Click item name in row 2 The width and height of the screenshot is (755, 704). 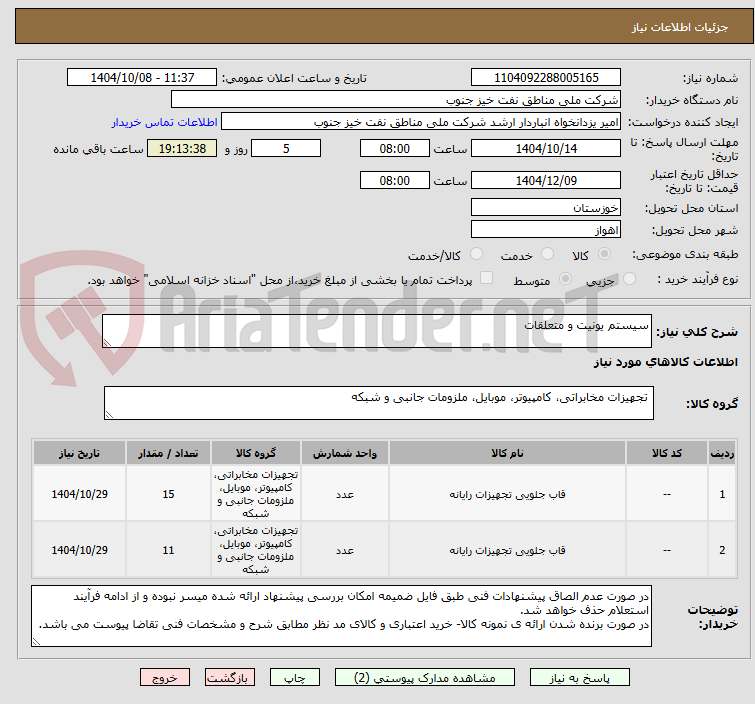pyautogui.click(x=507, y=550)
